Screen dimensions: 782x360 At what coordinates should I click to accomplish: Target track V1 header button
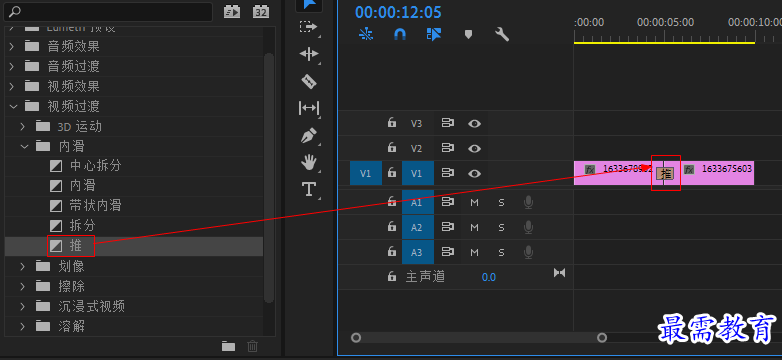pyautogui.click(x=417, y=173)
